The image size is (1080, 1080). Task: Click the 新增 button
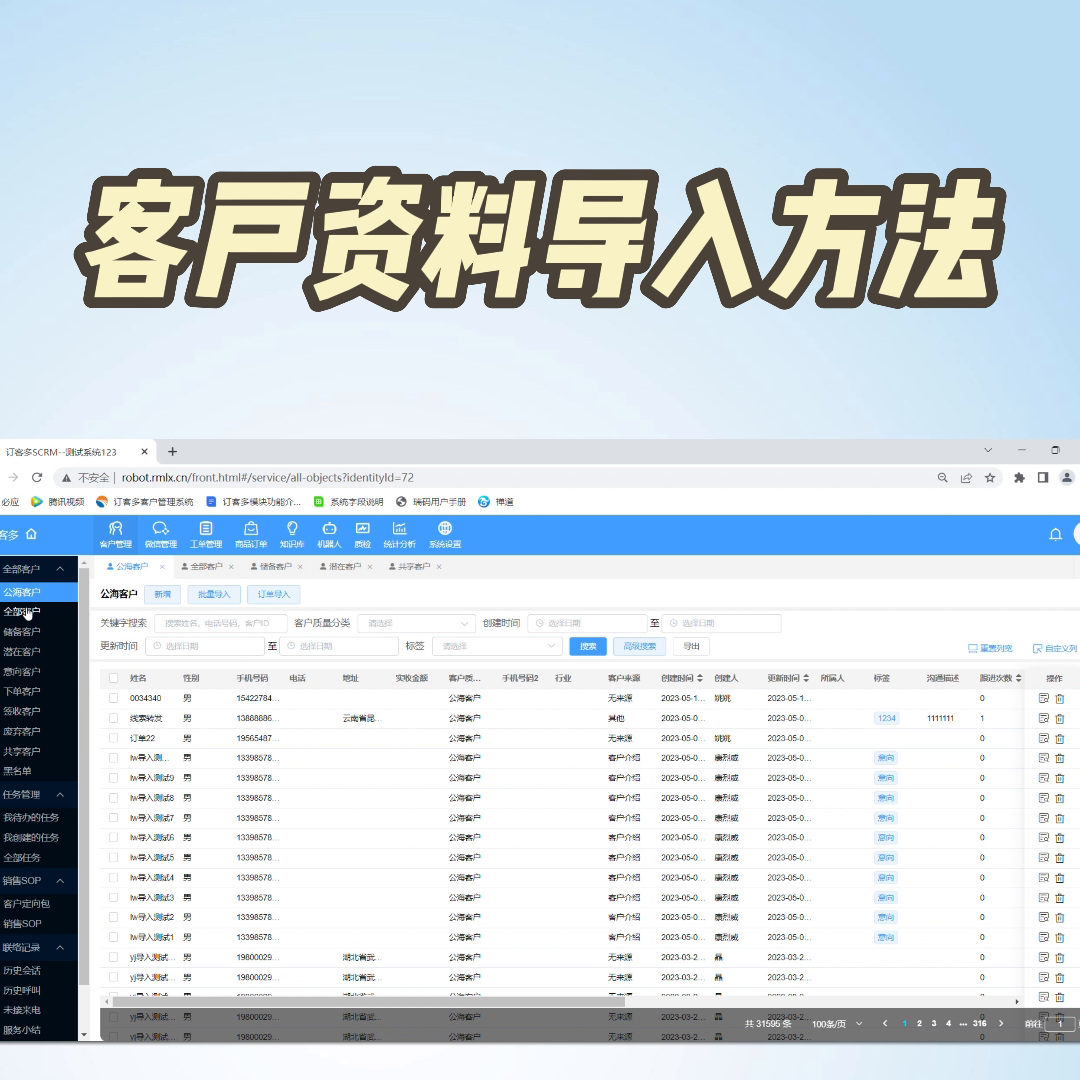click(163, 594)
